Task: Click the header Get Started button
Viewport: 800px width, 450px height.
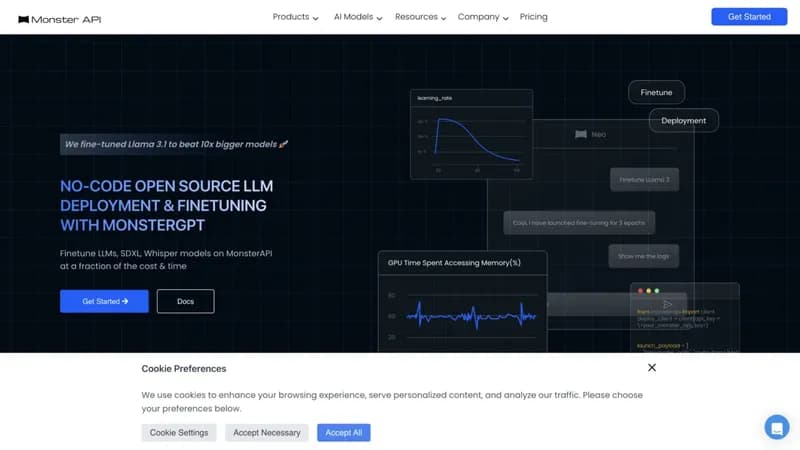Action: (748, 17)
